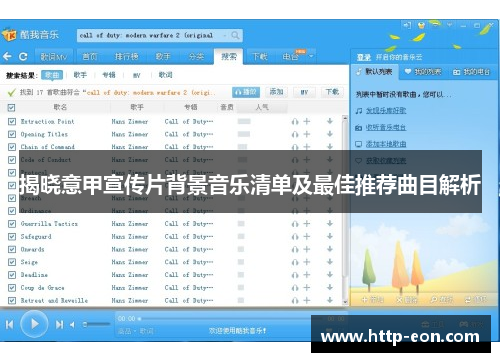Viewport: 500px width, 362px height.
Task: Open the 歌词MV tab
Action: (53, 57)
